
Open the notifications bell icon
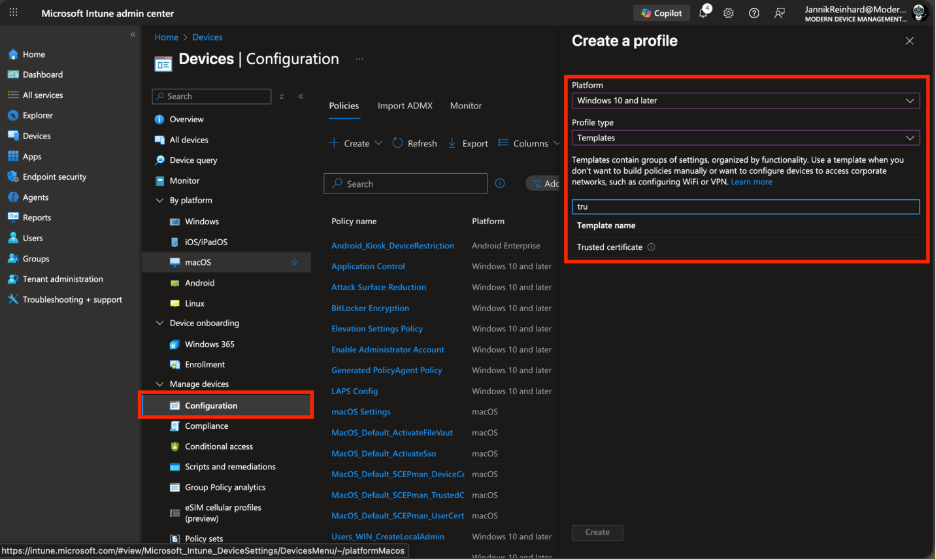[x=704, y=13]
